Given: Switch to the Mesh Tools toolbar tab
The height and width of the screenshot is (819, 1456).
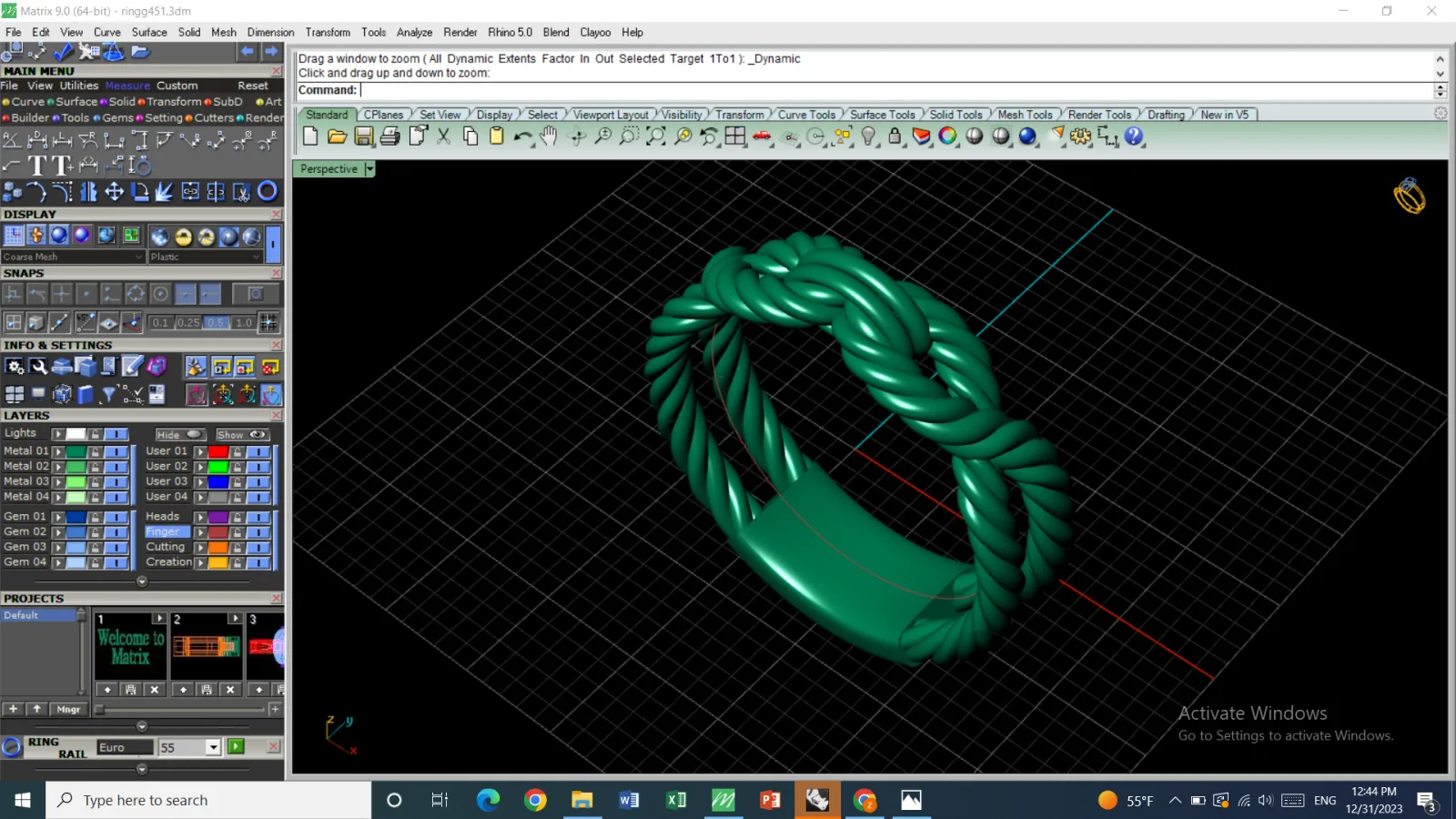Looking at the screenshot, I should [x=1025, y=115].
